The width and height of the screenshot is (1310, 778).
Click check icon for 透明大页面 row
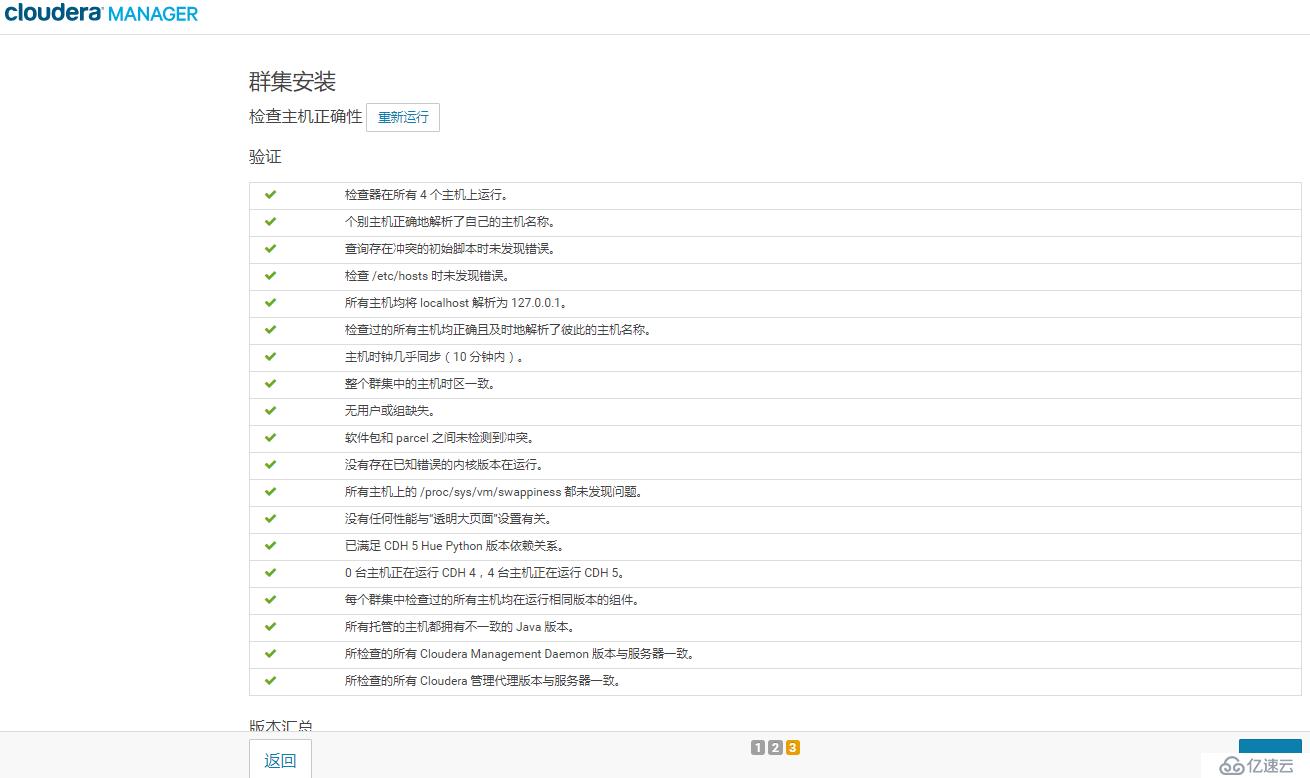click(270, 519)
